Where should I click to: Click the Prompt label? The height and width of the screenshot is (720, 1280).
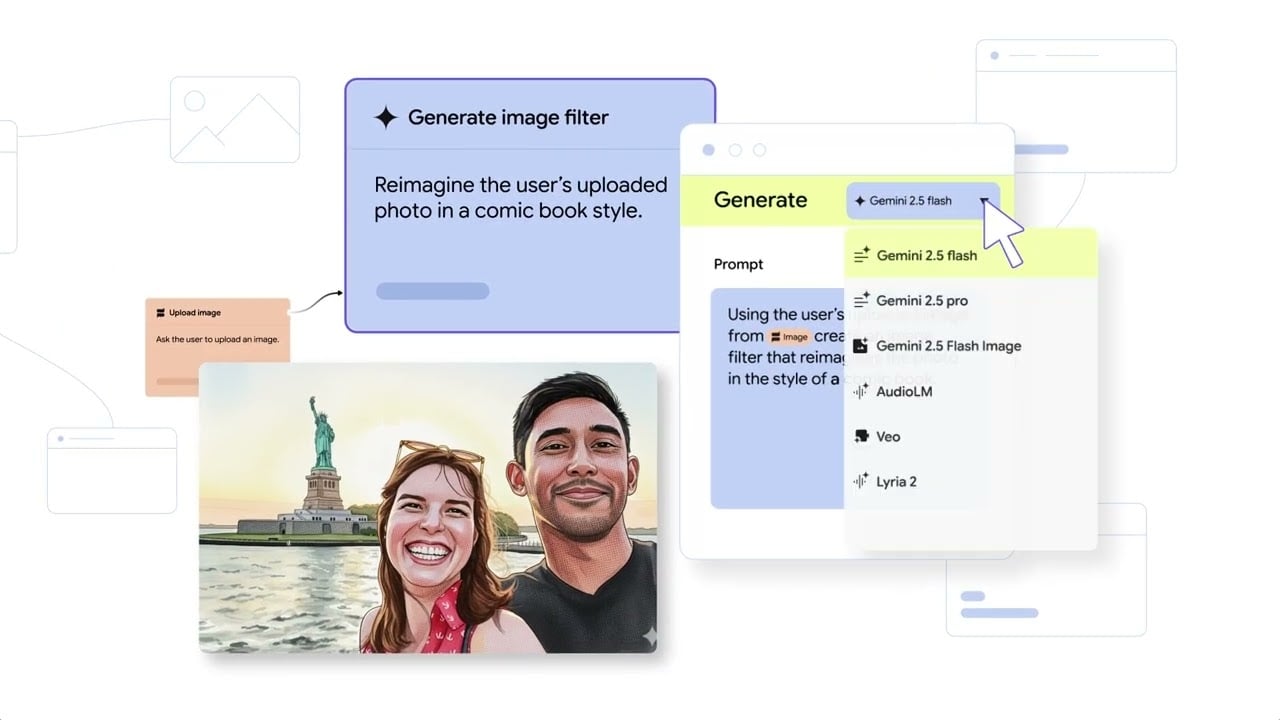tap(738, 264)
